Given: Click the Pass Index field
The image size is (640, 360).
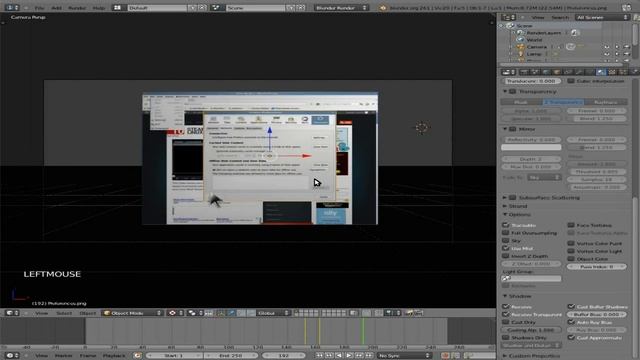Looking at the screenshot, I should [597, 267].
